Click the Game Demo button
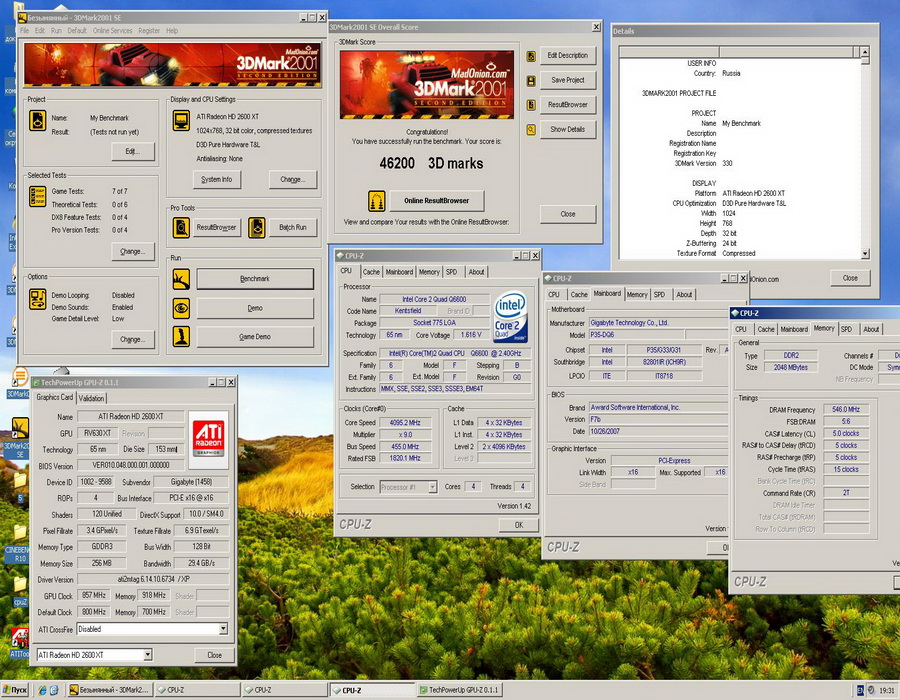The image size is (900, 700). (255, 337)
